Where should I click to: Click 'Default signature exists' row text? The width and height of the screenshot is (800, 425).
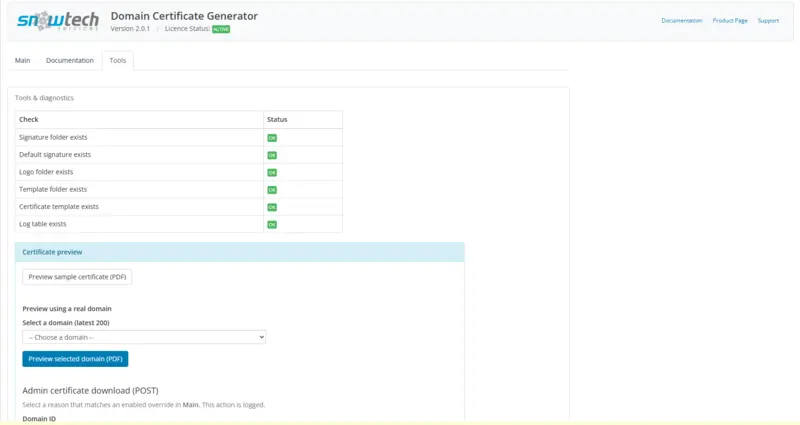[x=55, y=155]
